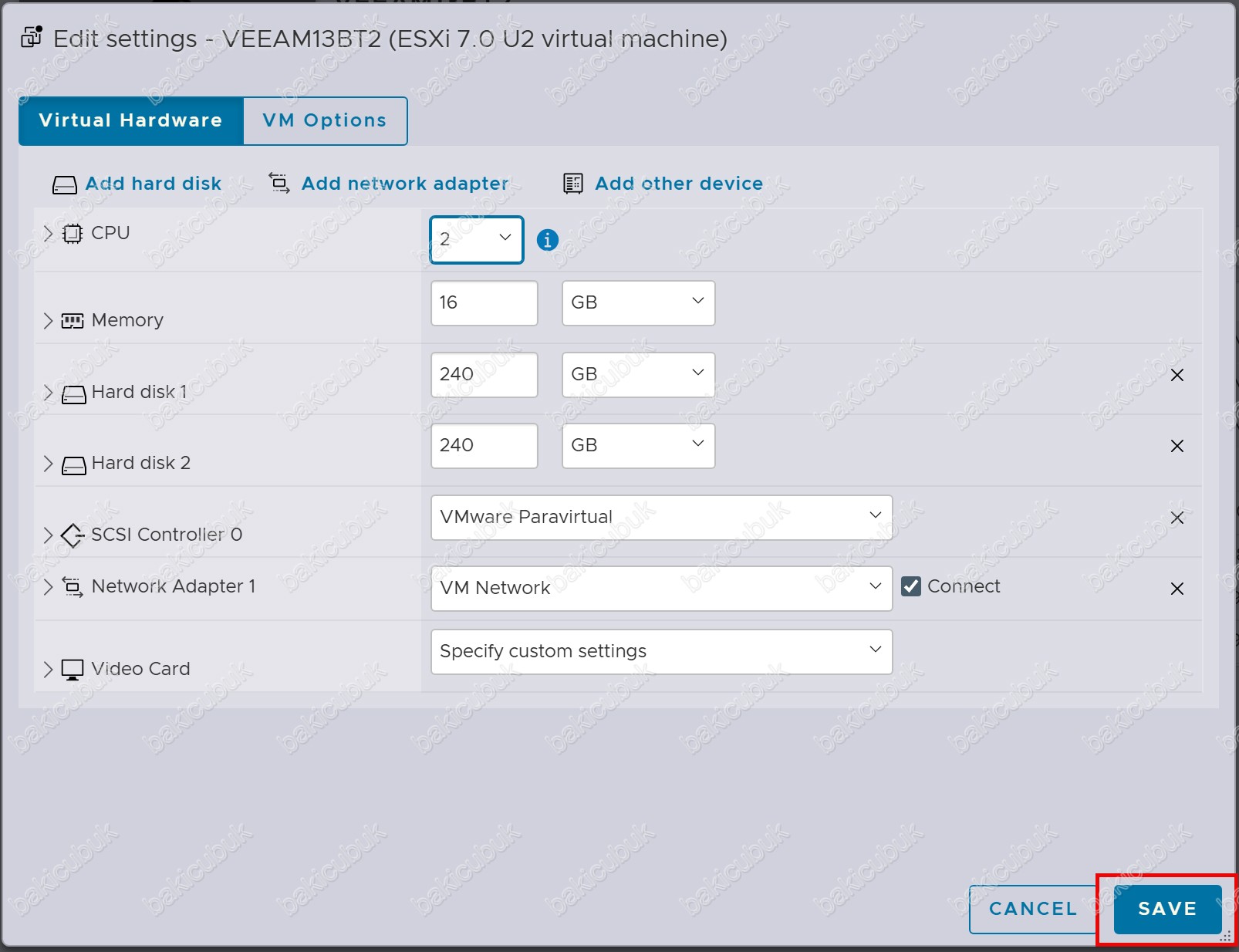Open the Specify custom settings dropdown
The image size is (1239, 952).
click(x=662, y=652)
